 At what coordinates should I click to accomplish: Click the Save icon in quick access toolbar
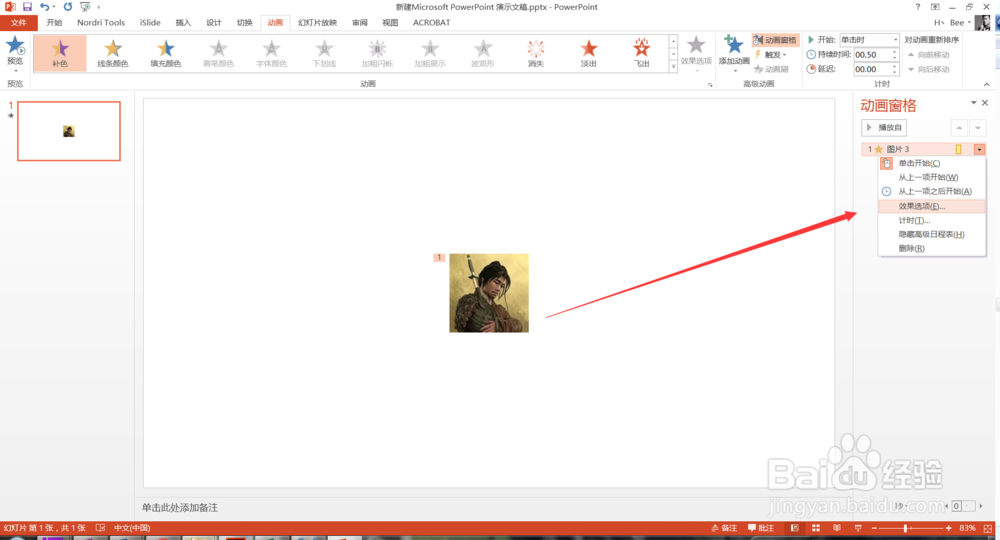click(x=27, y=7)
